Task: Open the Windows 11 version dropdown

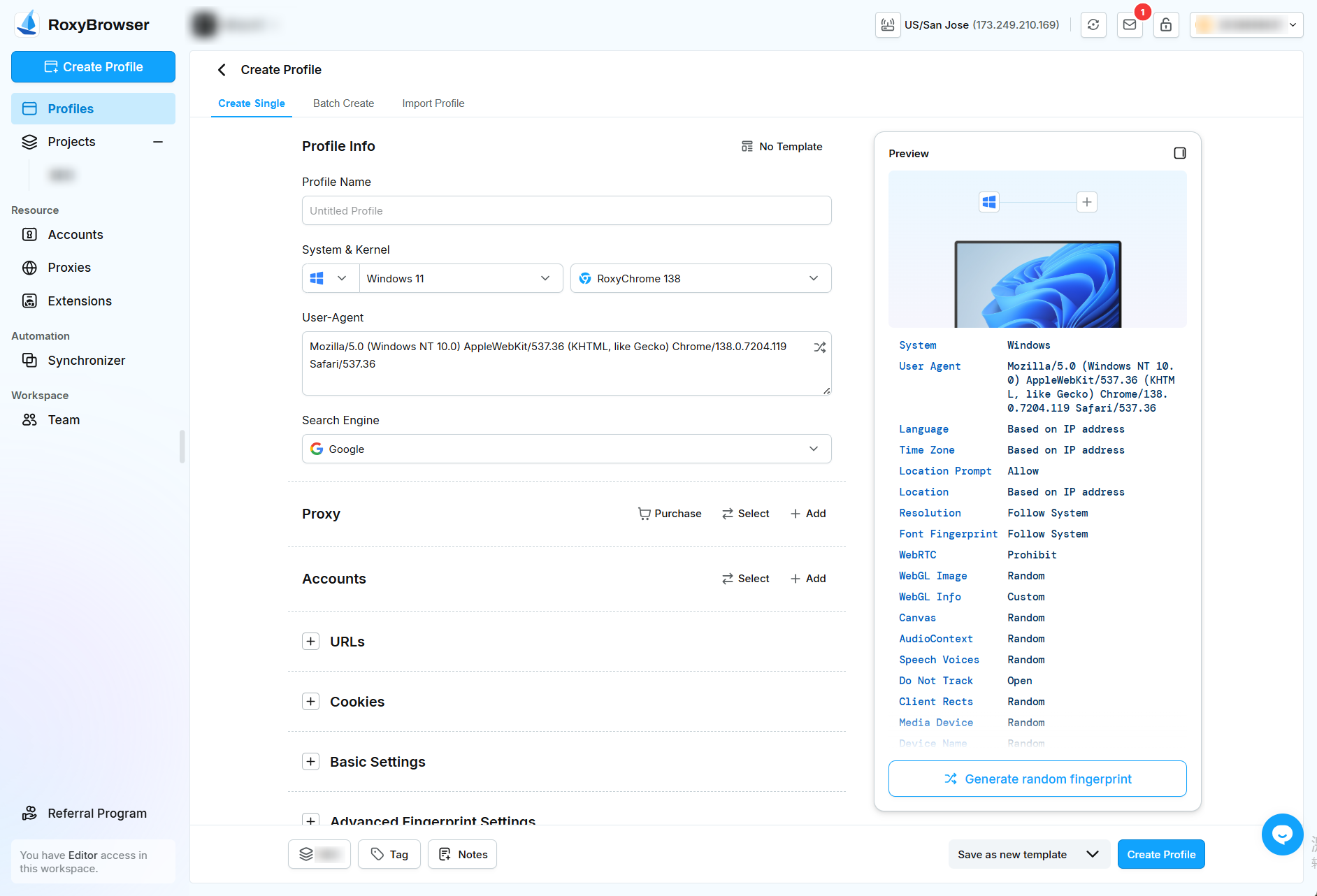Action: (x=461, y=278)
